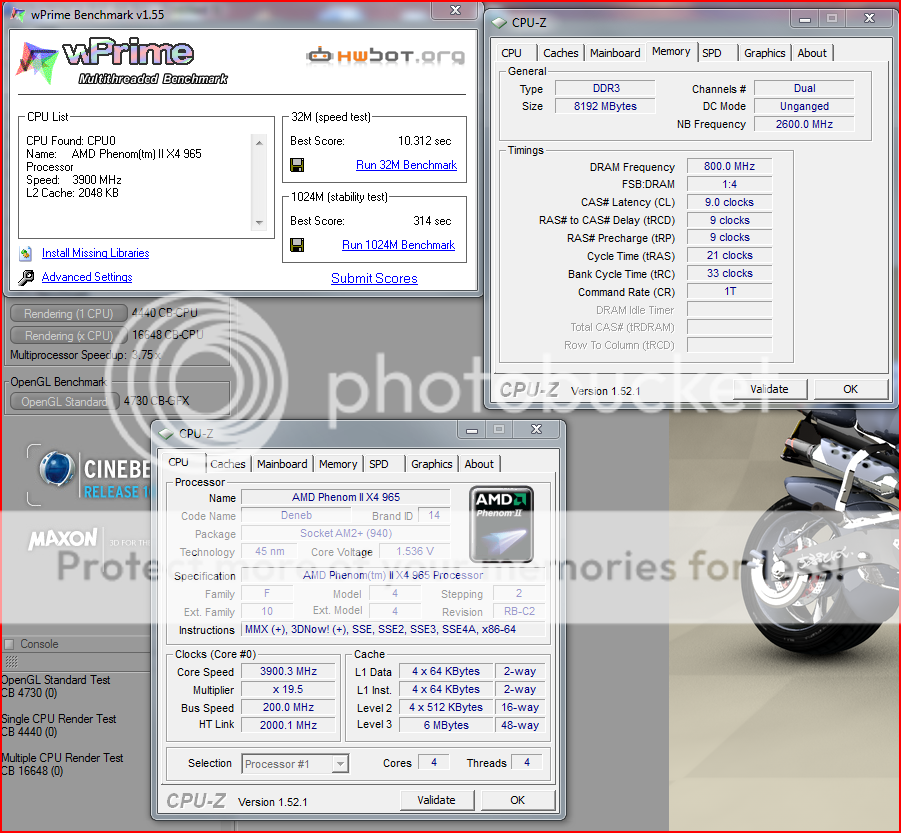Click the Cinebench globe logo
The image size is (901, 833).
coord(56,468)
